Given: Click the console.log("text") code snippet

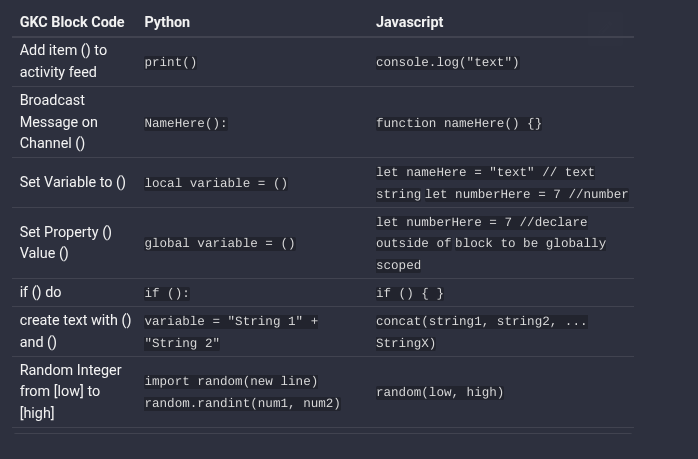Looking at the screenshot, I should pos(447,62).
